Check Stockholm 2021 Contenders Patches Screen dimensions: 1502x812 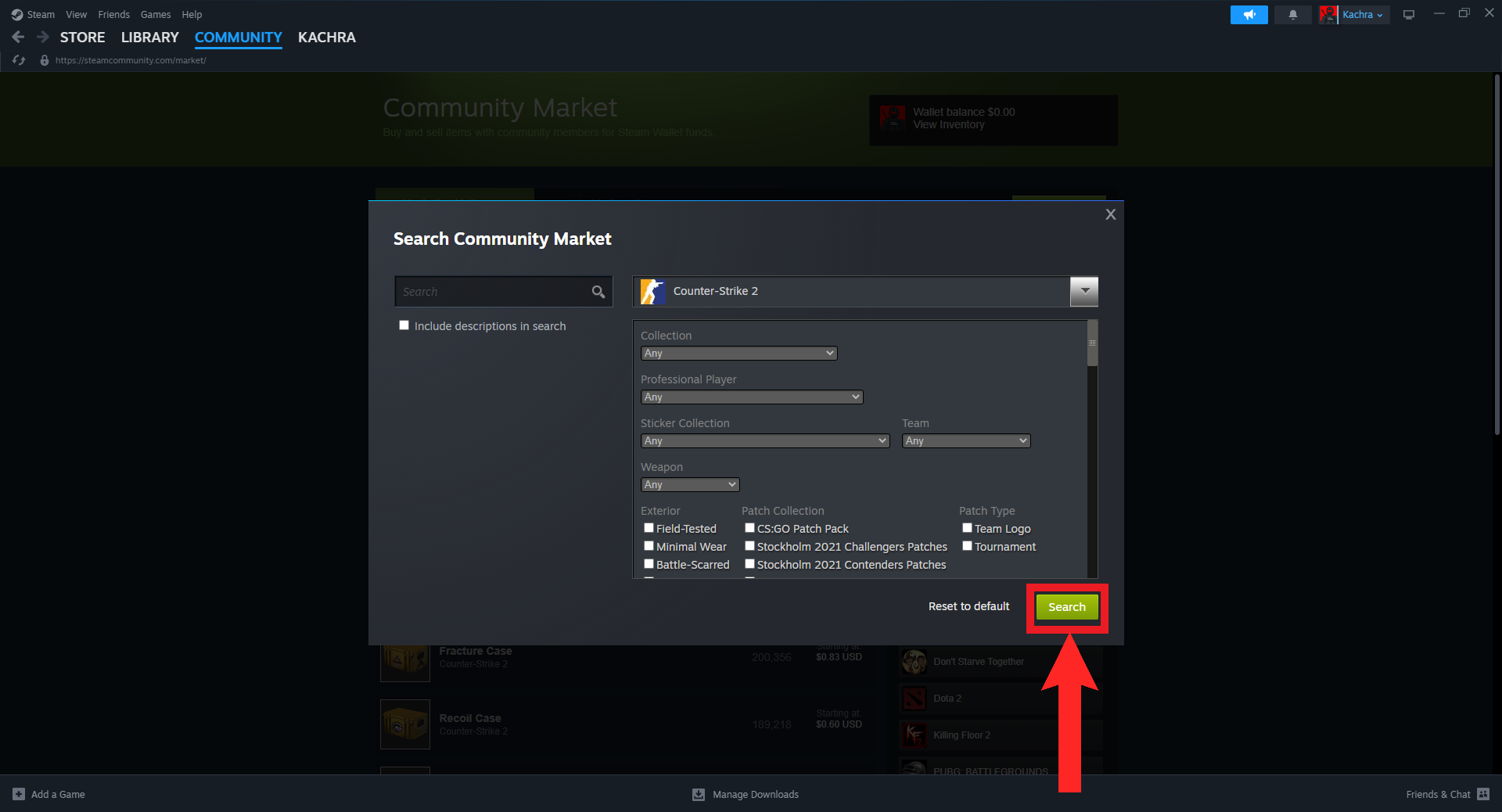click(x=749, y=564)
